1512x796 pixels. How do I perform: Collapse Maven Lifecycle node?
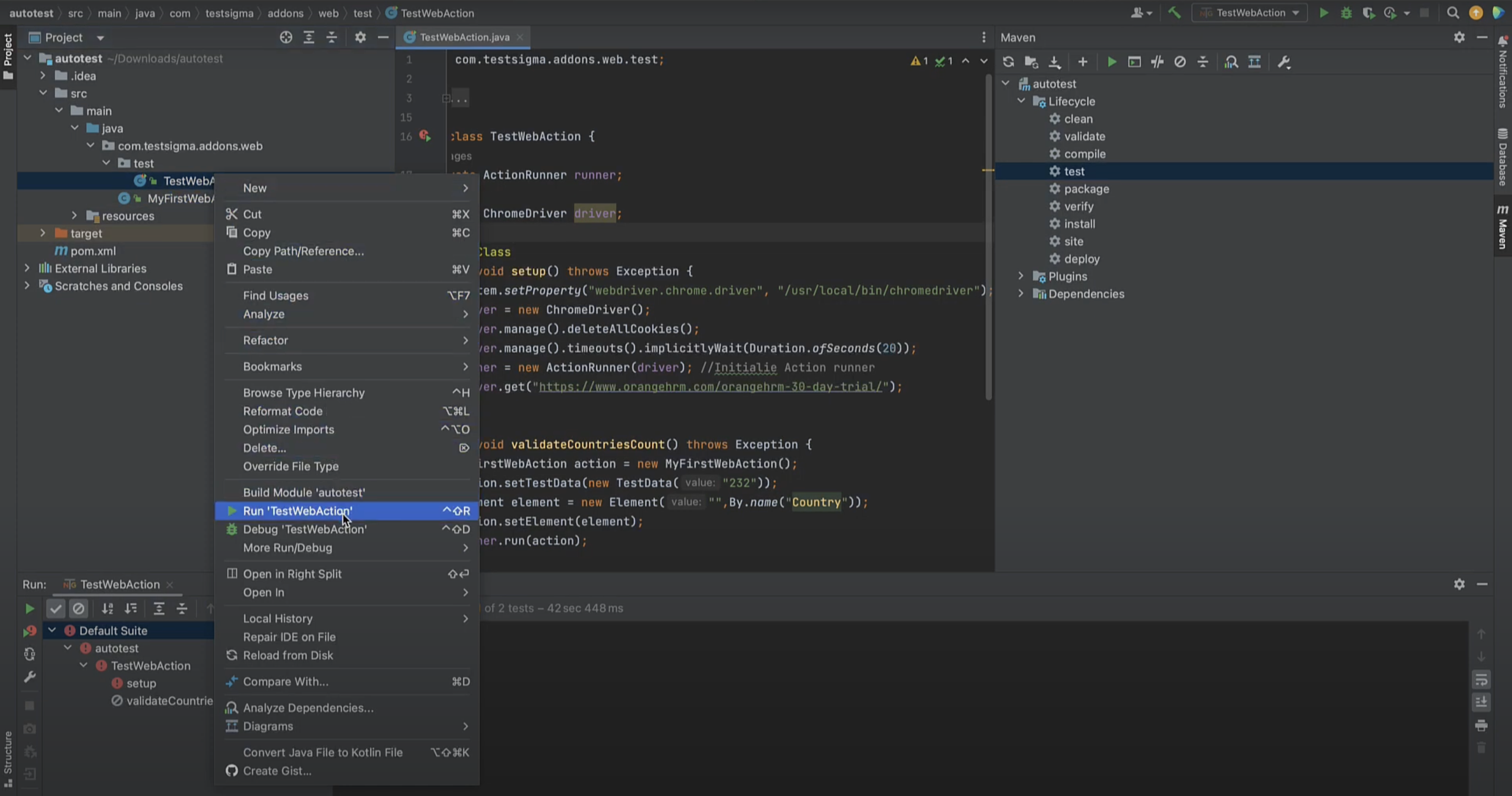(x=1021, y=101)
